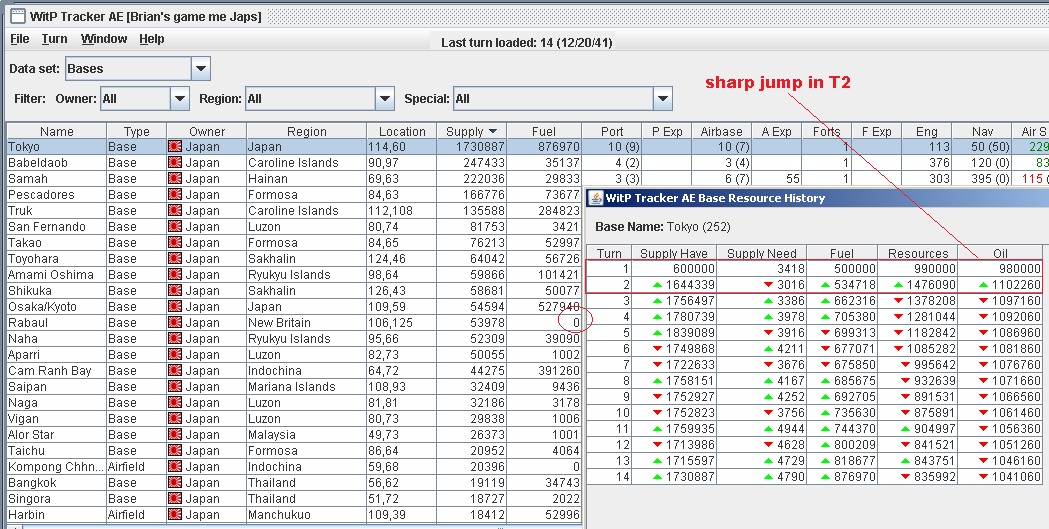Screen dimensions: 1049x529
Task: Sort by the Nav column header
Action: tap(982, 131)
